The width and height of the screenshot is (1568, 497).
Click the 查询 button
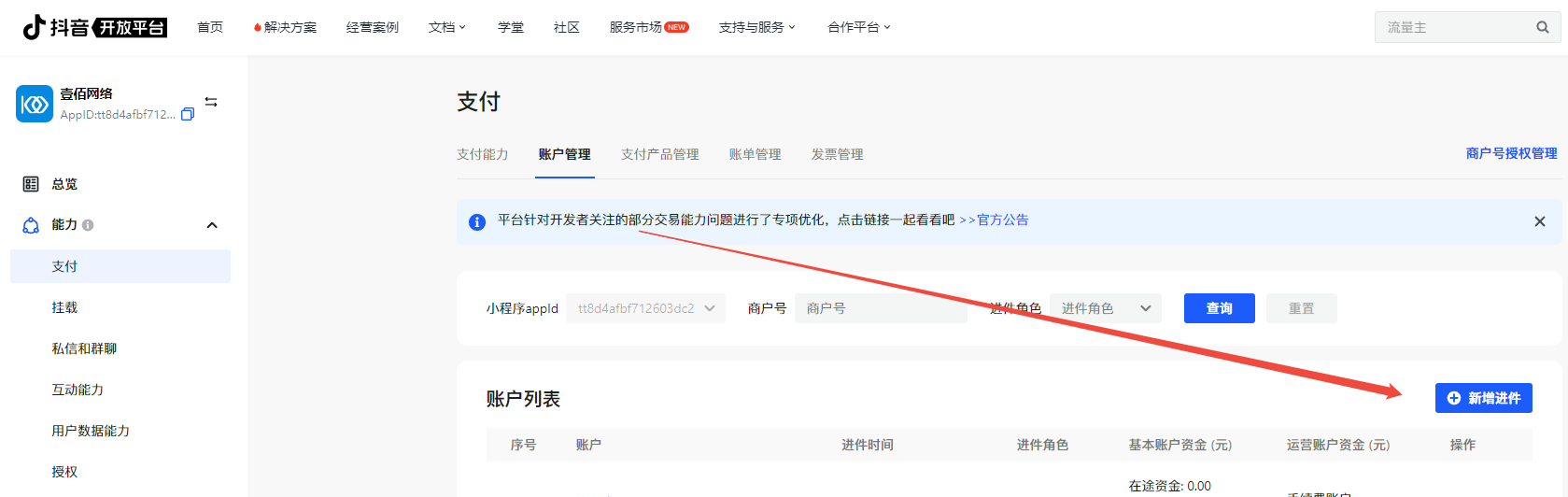point(1219,308)
